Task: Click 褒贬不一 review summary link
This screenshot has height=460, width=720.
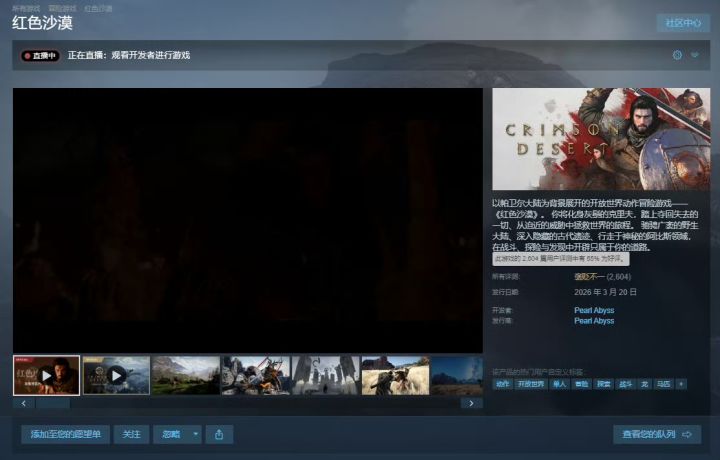Action: [589, 277]
